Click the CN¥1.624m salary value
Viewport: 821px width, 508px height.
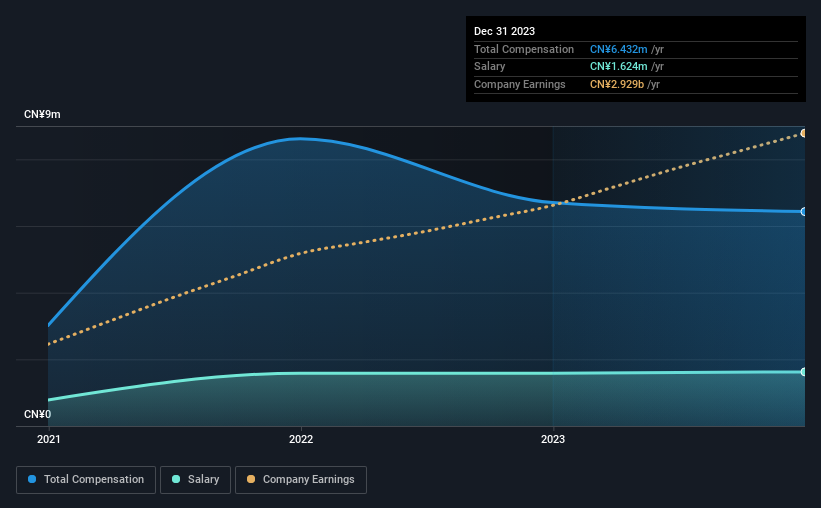(618, 67)
